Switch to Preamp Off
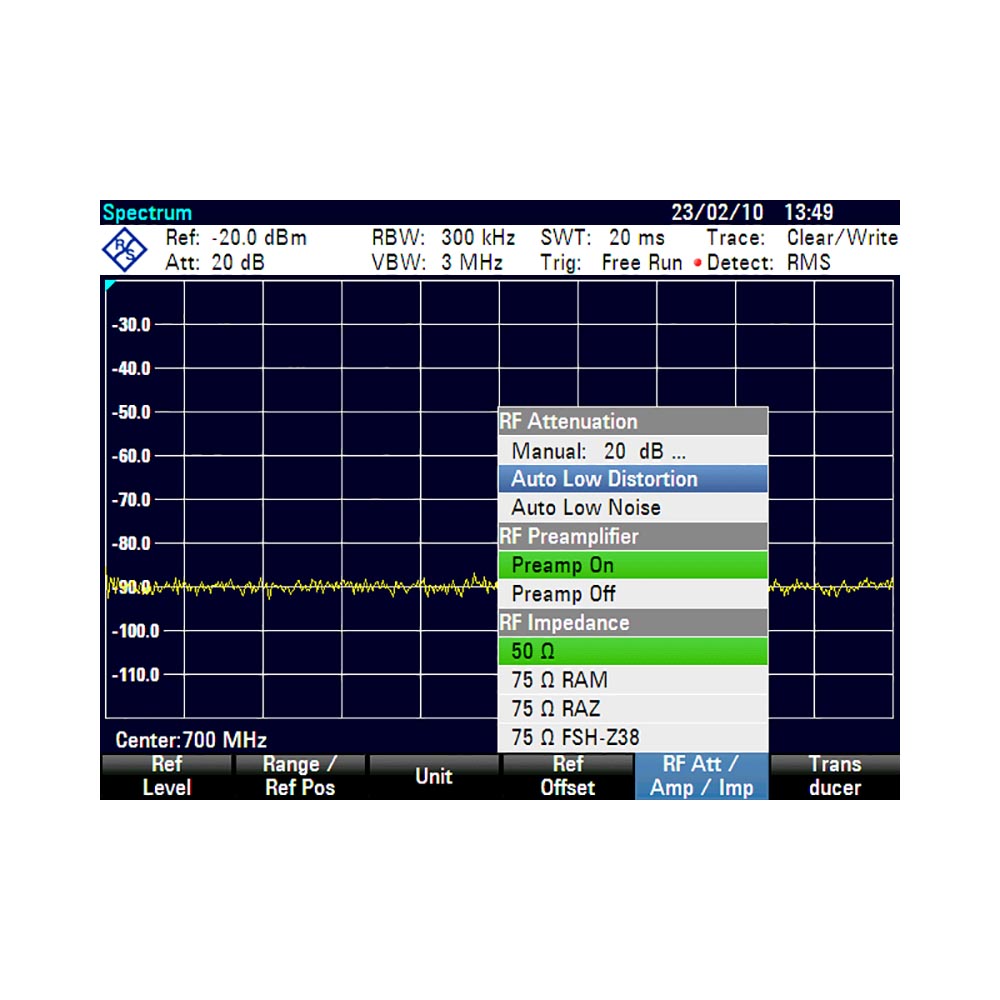1000x1000 pixels. (632, 594)
